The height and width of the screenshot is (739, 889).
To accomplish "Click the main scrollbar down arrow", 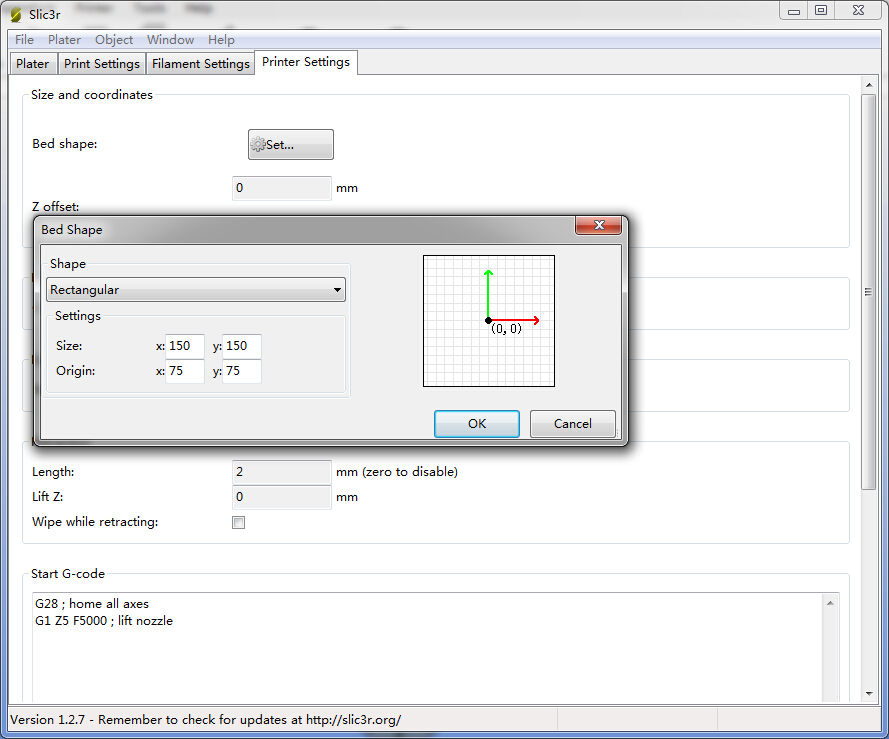I will (869, 694).
